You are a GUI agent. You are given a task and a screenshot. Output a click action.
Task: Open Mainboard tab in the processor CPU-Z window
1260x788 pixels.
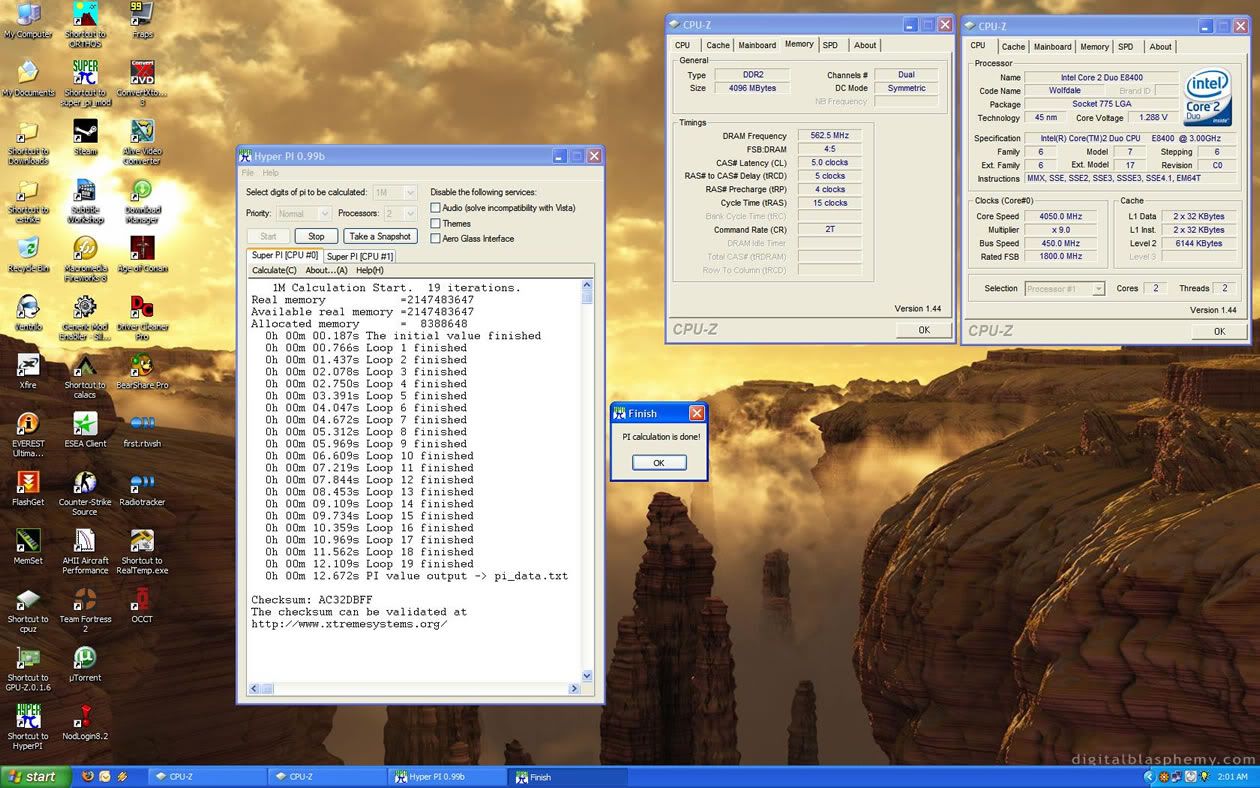pyautogui.click(x=1053, y=46)
